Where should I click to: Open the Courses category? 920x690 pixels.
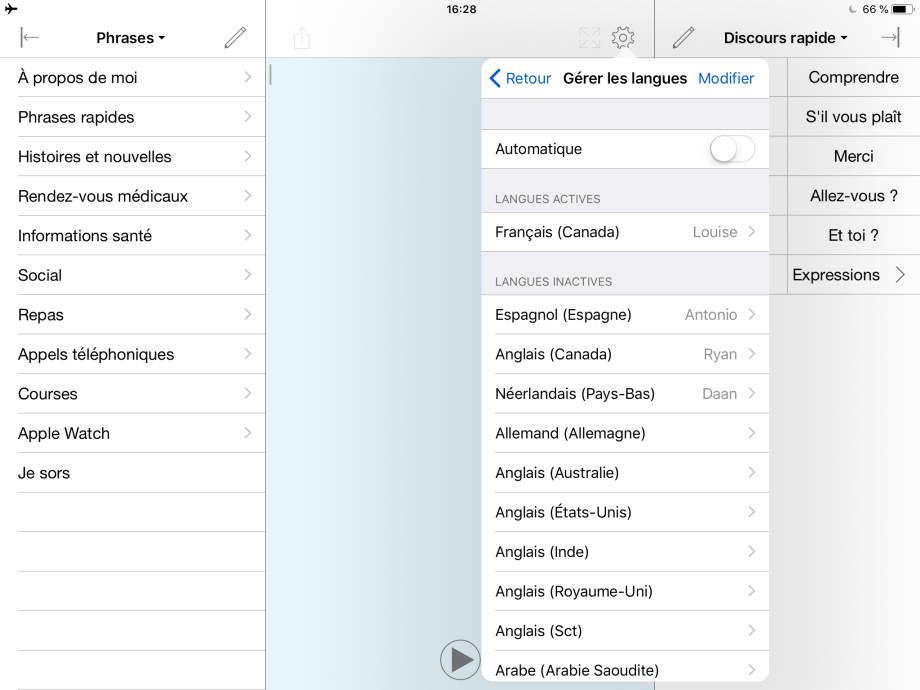pyautogui.click(x=133, y=394)
